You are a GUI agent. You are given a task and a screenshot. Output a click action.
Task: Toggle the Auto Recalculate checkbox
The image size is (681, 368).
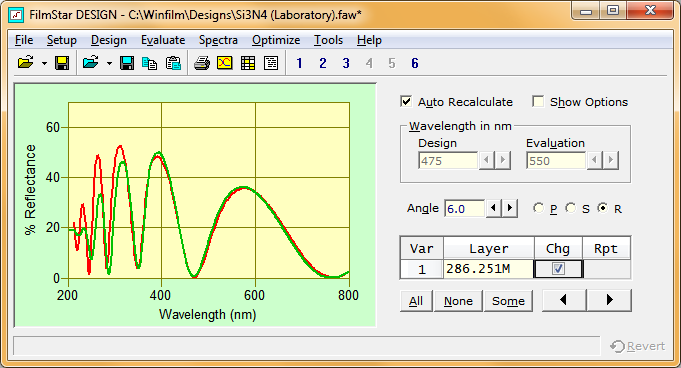406,102
